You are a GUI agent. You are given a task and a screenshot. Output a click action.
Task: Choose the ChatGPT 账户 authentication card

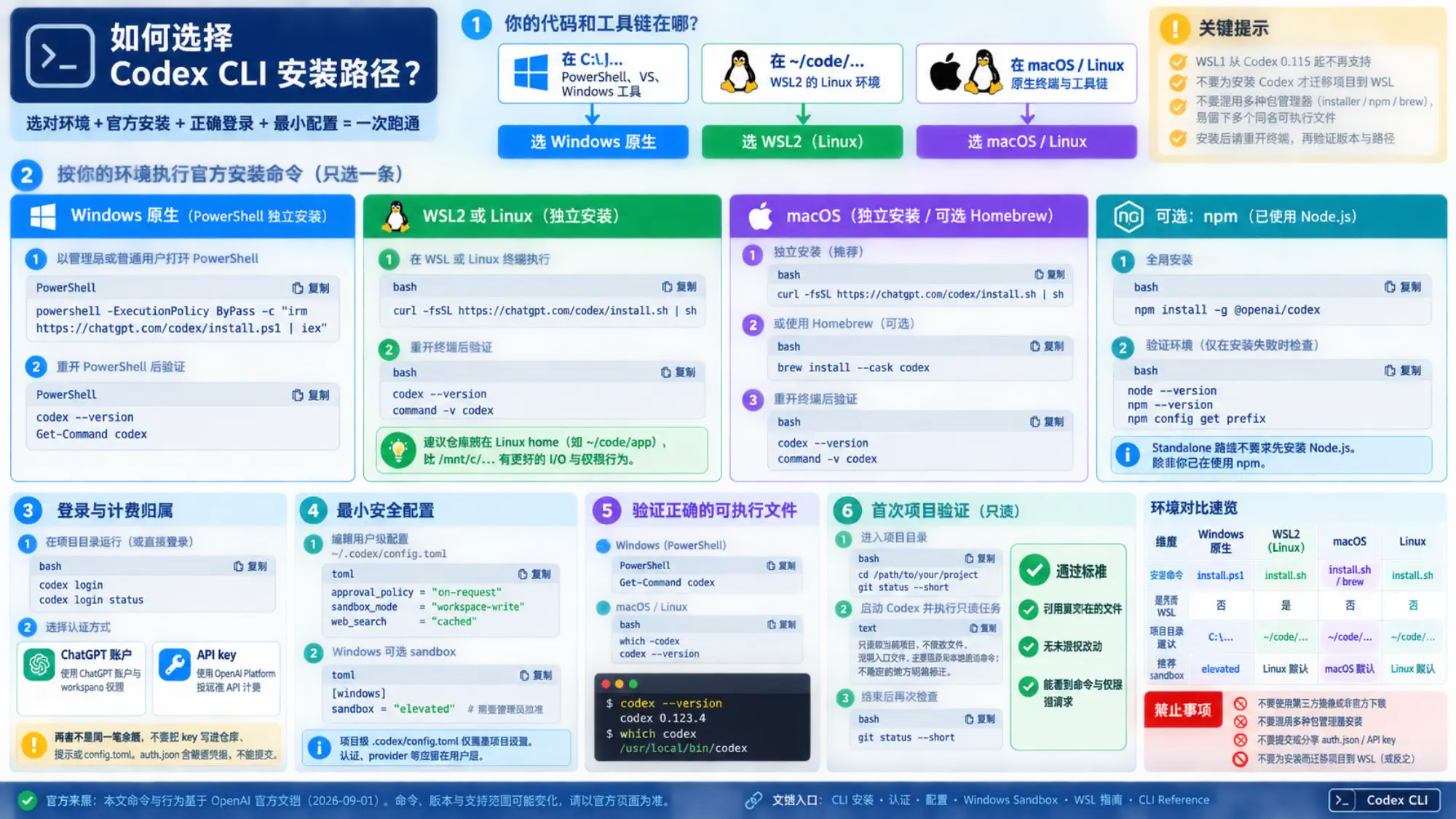82,678
